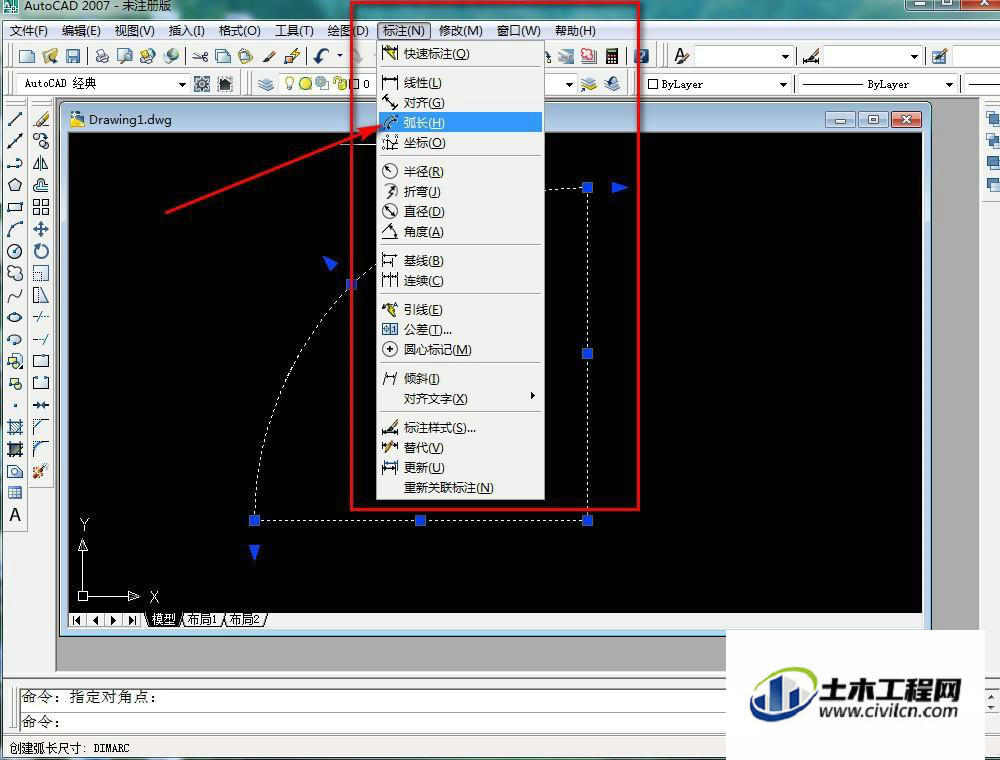Choose 线性(L) dimension menu item

(x=460, y=82)
